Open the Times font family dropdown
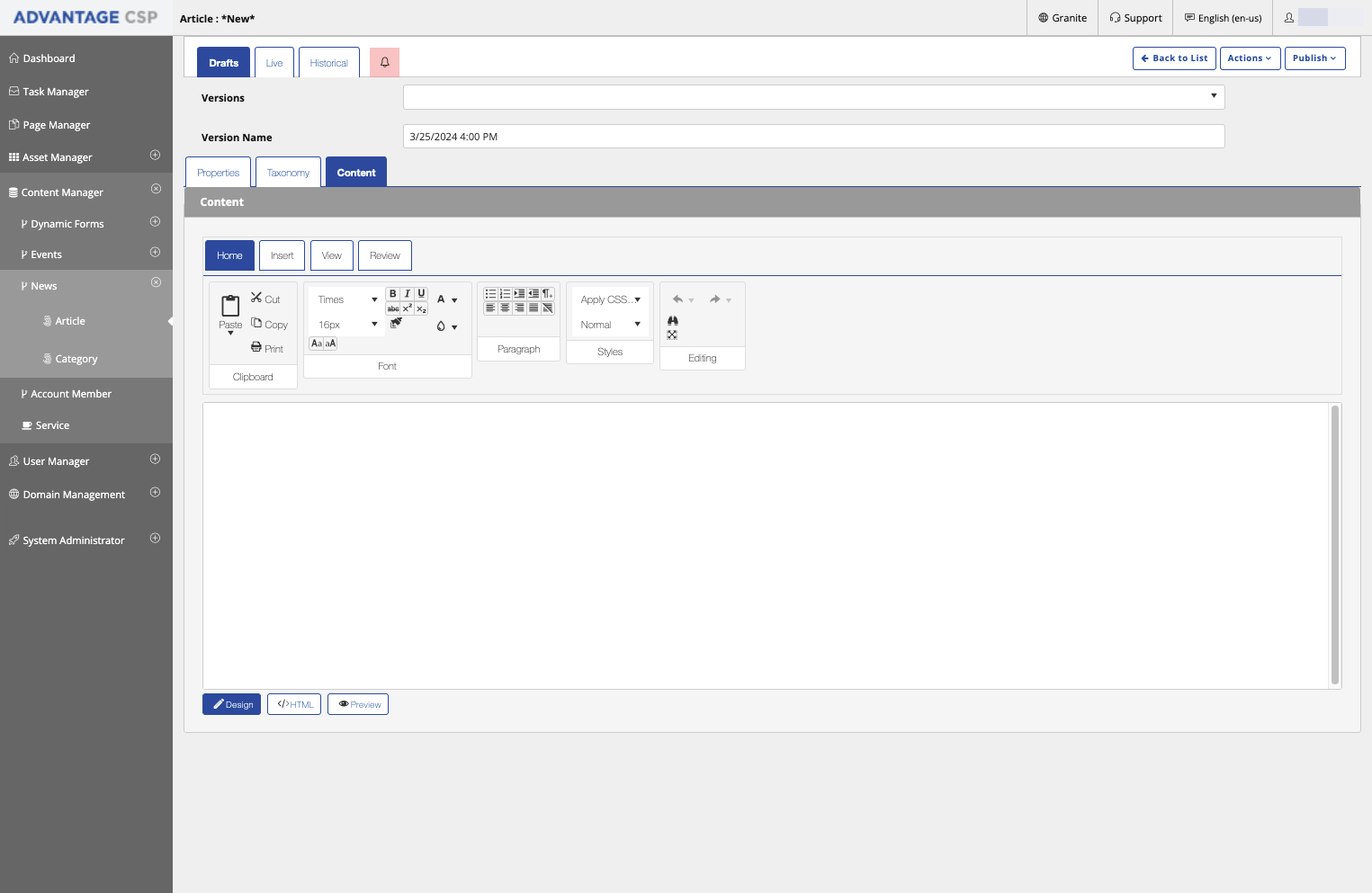The height and width of the screenshot is (893, 1372). (346, 299)
